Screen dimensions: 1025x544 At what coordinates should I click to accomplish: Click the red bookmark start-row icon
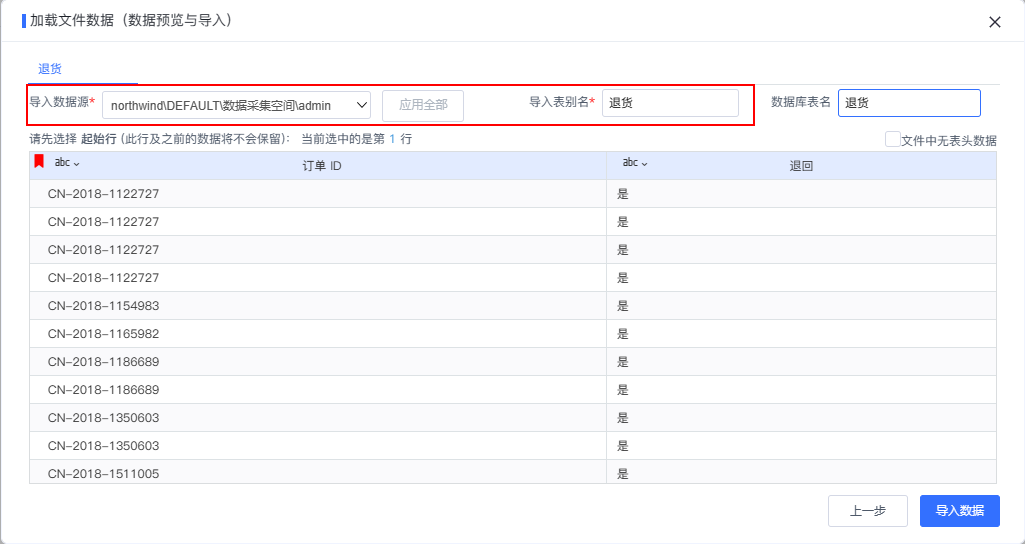(x=39, y=161)
